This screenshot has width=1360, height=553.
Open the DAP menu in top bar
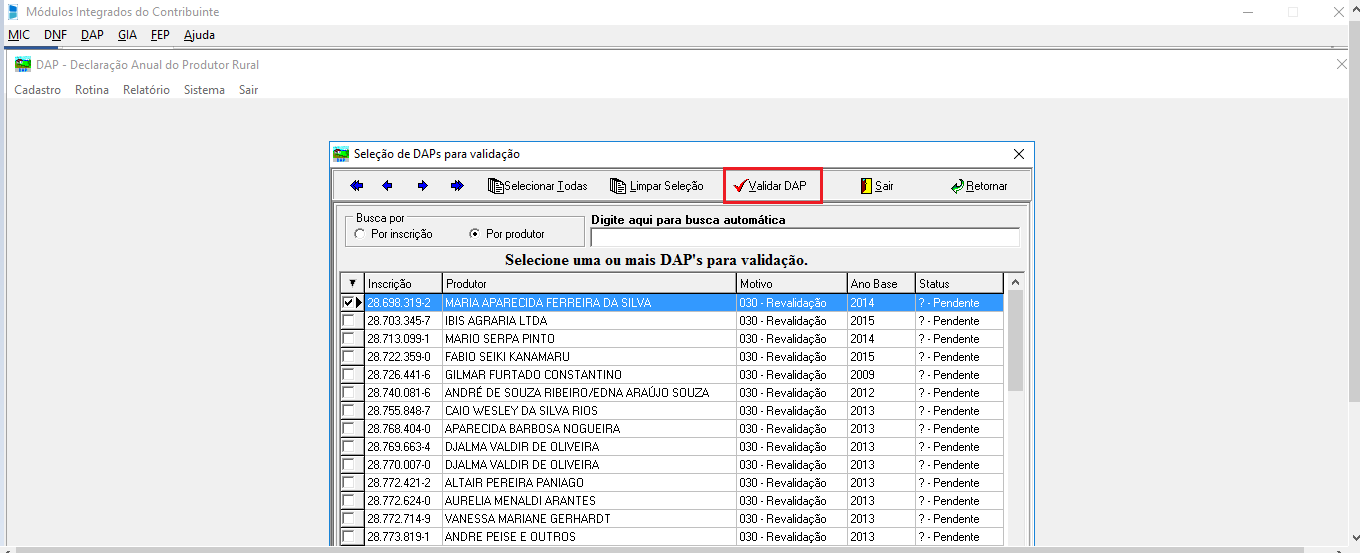point(92,35)
